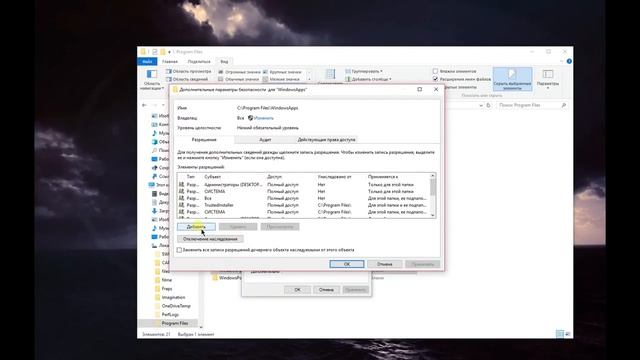Click Изменить owner link

pyautogui.click(x=264, y=118)
